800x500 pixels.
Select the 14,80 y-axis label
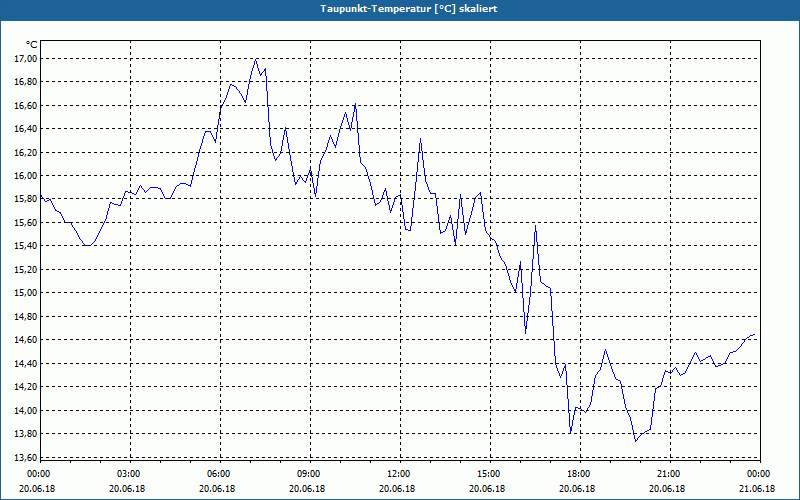26,316
